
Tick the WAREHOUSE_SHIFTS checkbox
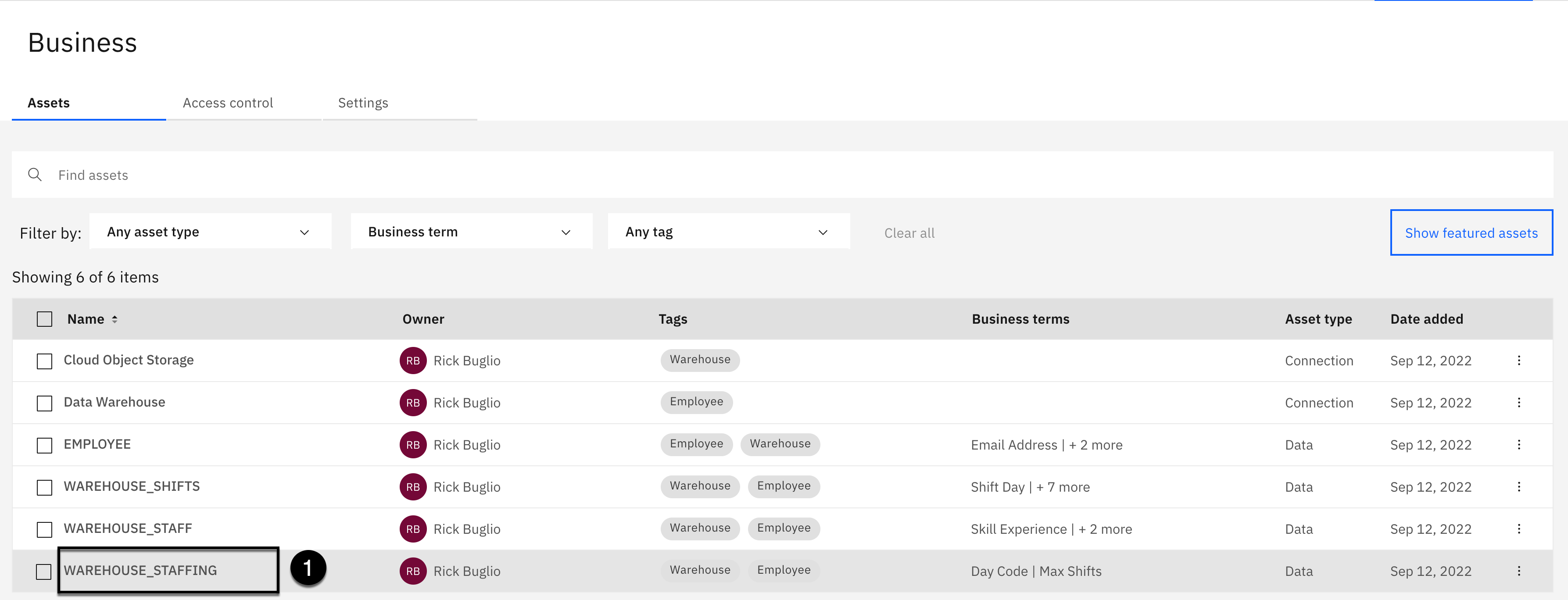coord(44,487)
